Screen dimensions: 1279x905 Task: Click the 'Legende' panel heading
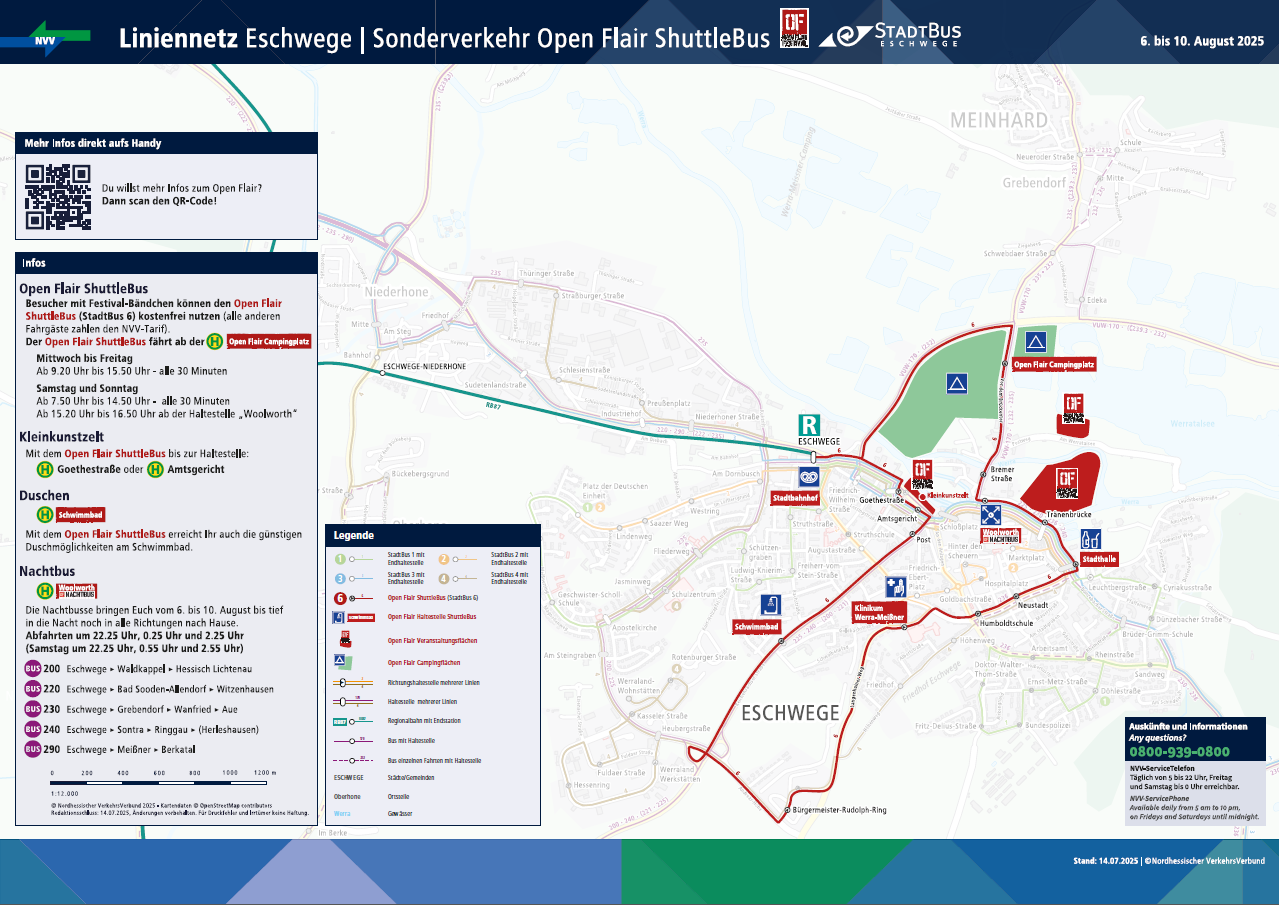354,535
